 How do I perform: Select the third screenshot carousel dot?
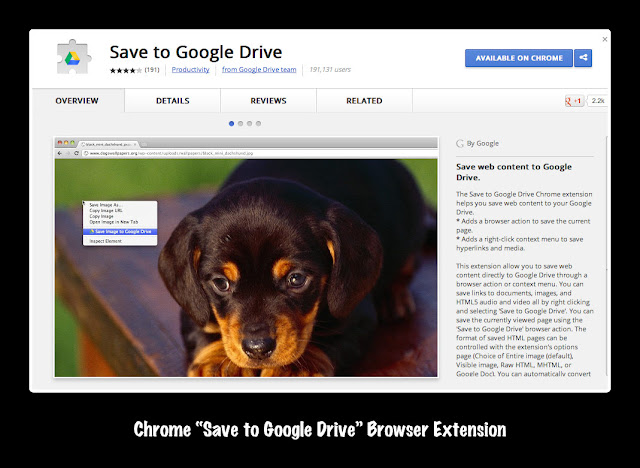(249, 124)
